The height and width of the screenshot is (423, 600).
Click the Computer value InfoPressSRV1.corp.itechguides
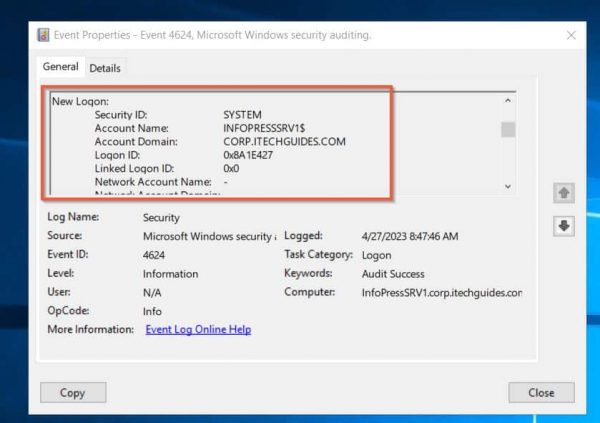click(442, 293)
